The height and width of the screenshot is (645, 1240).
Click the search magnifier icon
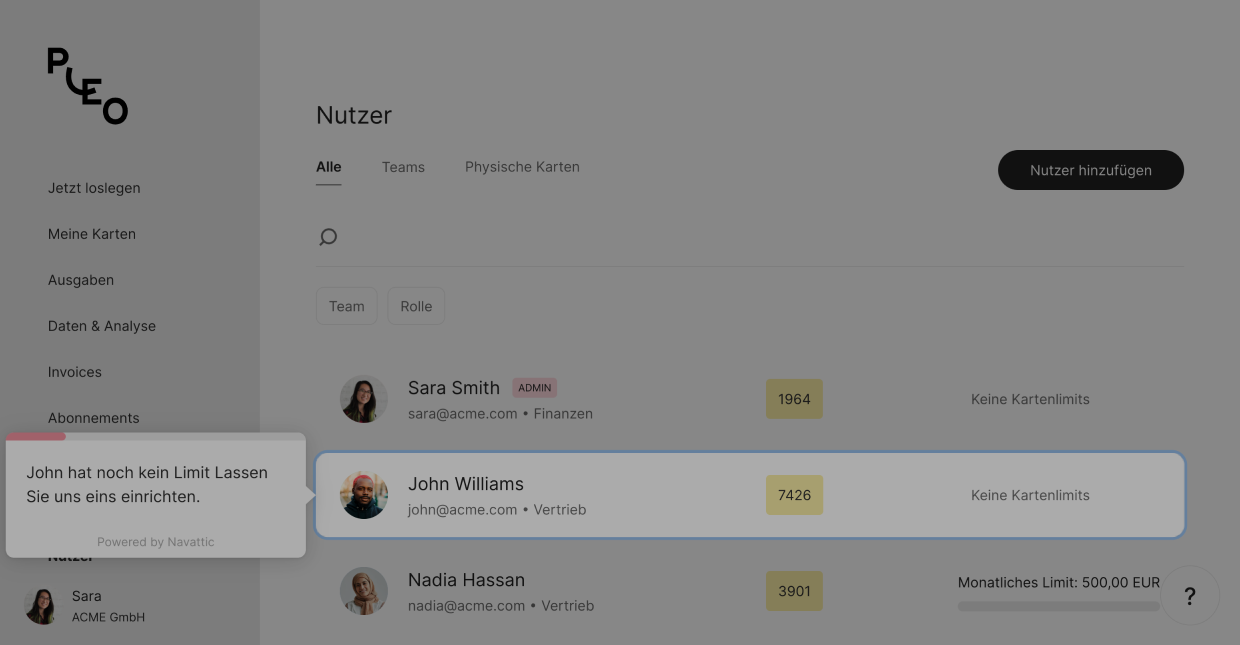(328, 237)
